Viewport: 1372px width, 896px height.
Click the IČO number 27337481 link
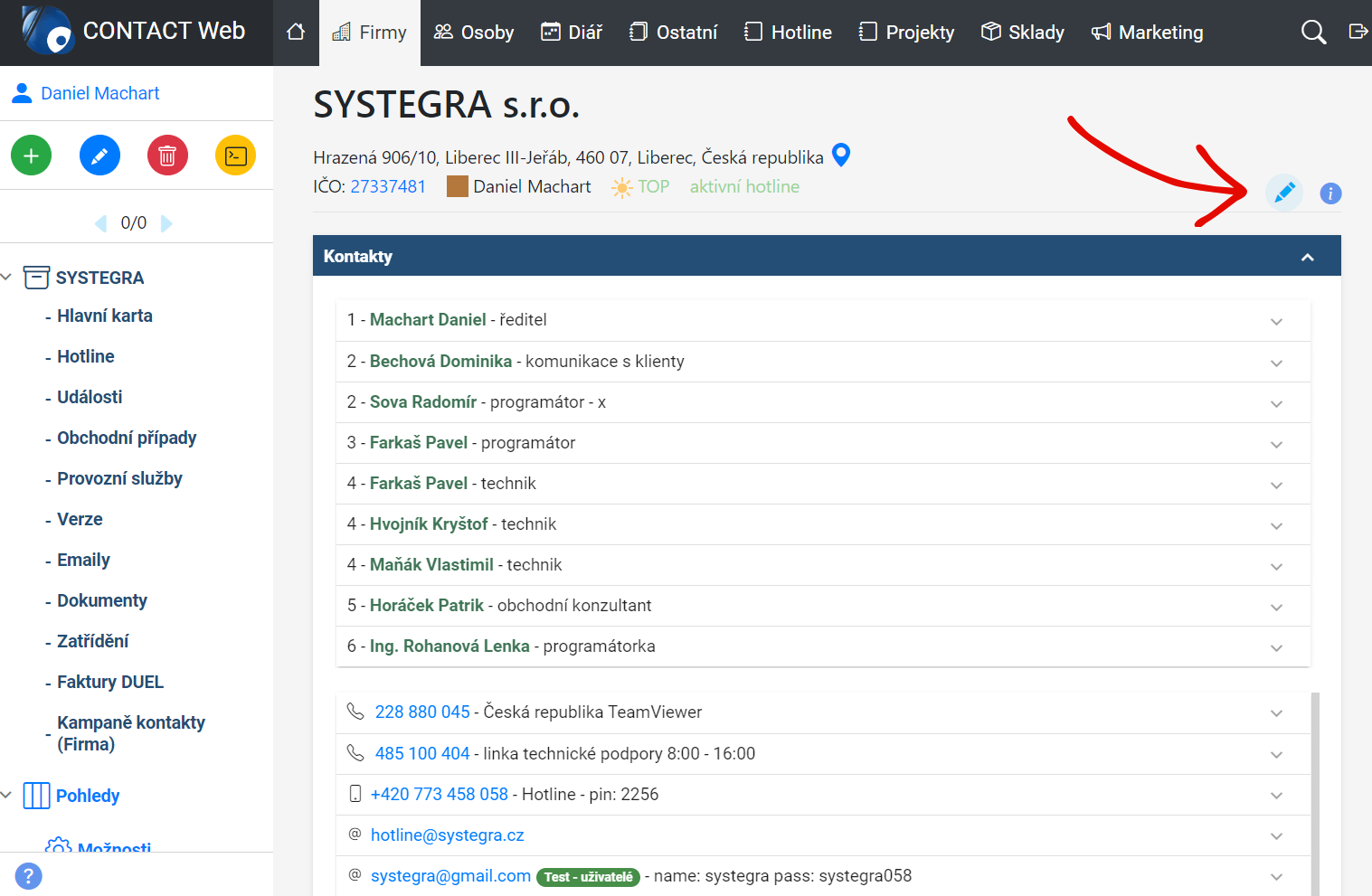coord(388,186)
